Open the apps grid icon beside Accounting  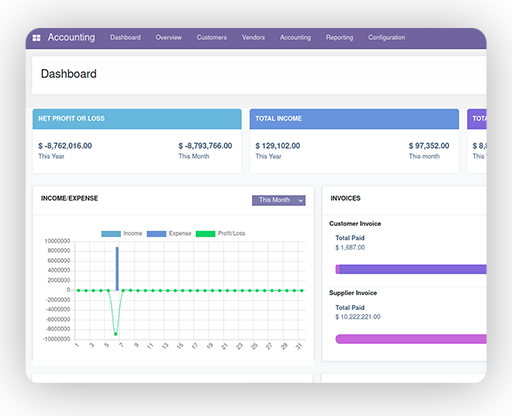36,38
